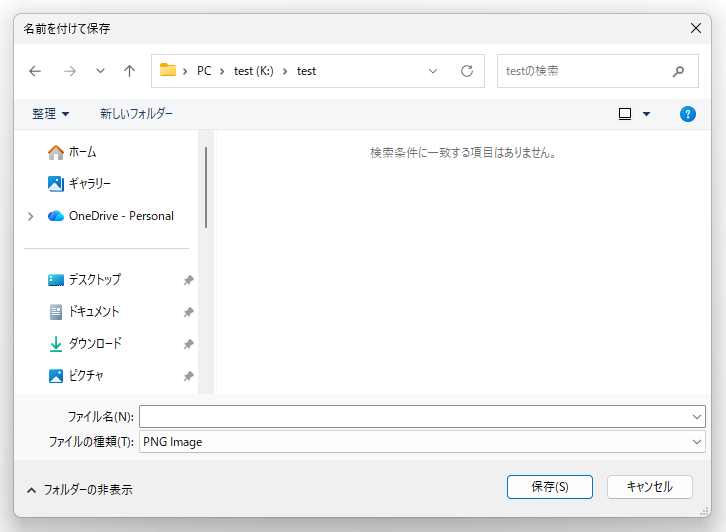Open the ホーム location in sidebar
Screen dimensions: 726x532
click(x=82, y=152)
